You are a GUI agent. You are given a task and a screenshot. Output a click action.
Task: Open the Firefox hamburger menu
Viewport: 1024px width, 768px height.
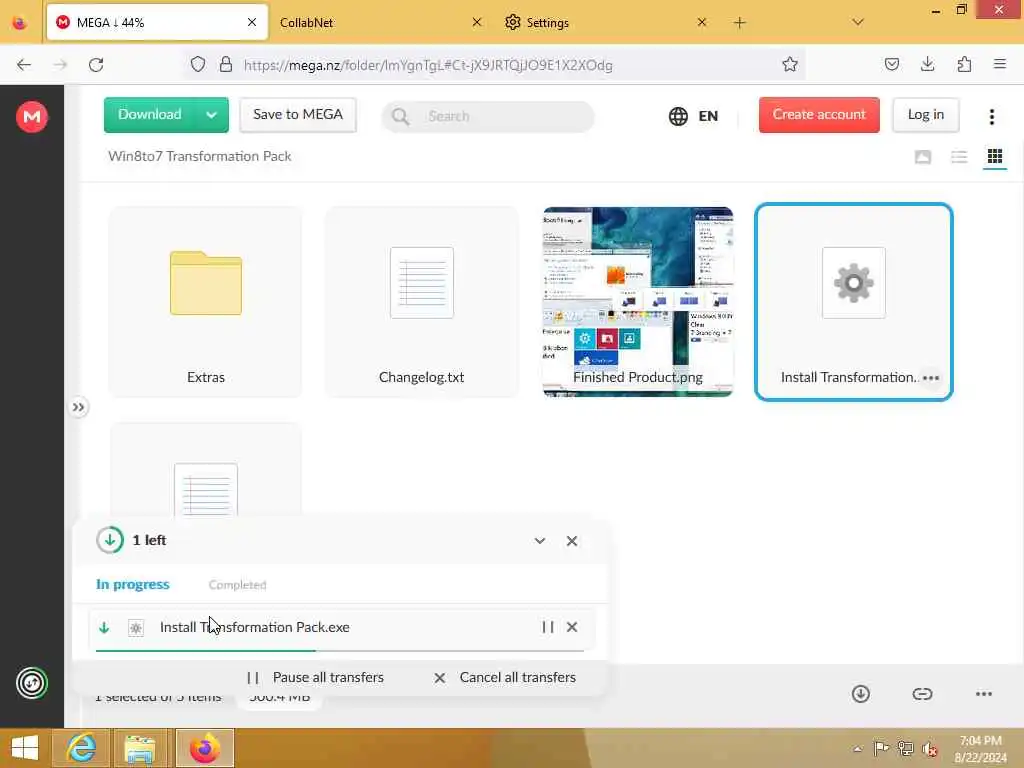[x=999, y=65]
